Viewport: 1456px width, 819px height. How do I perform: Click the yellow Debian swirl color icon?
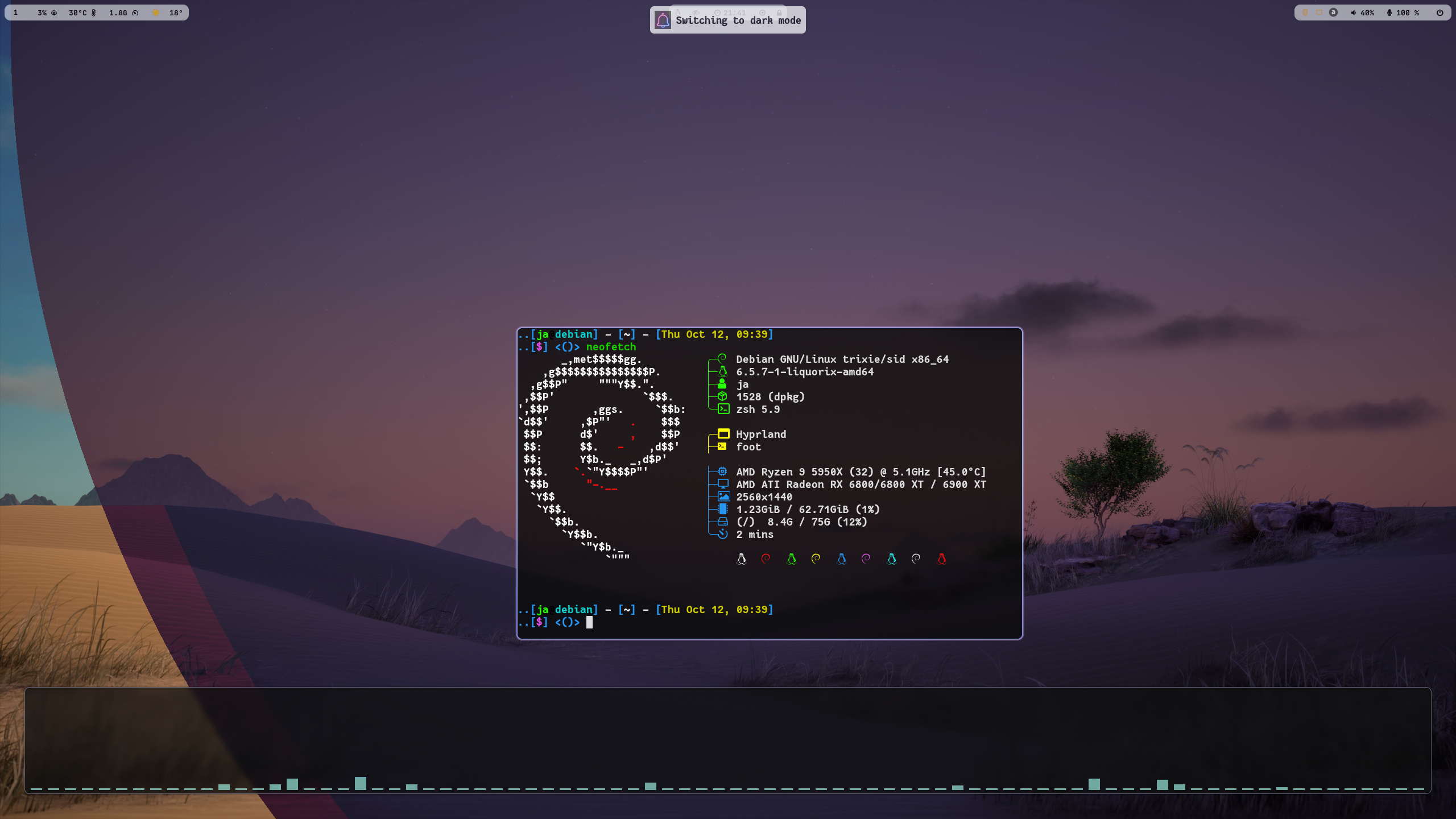click(816, 559)
